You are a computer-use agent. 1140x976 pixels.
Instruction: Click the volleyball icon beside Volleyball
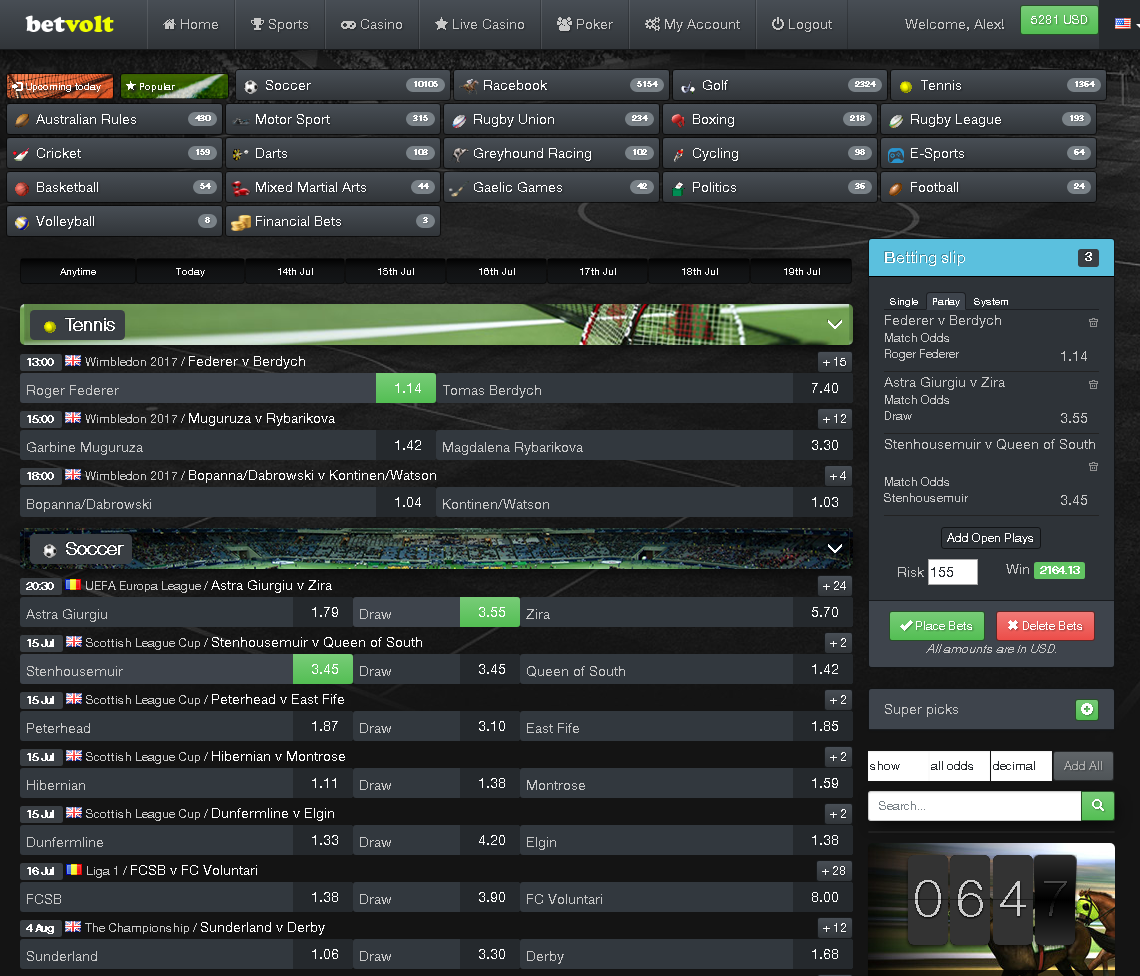(22, 223)
